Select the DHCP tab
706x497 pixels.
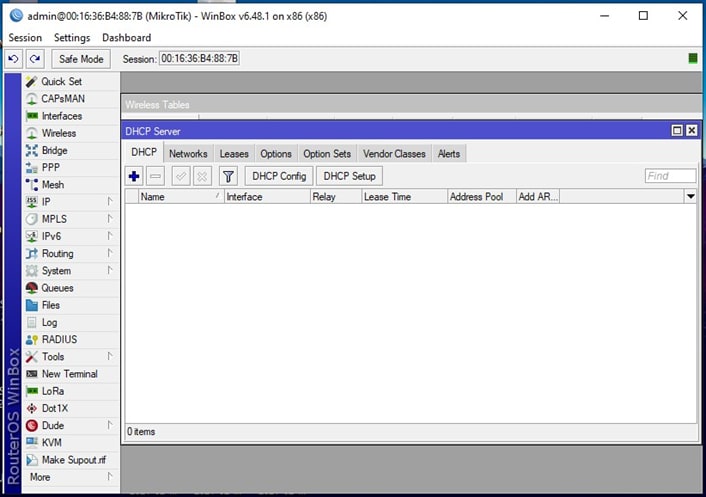point(144,153)
